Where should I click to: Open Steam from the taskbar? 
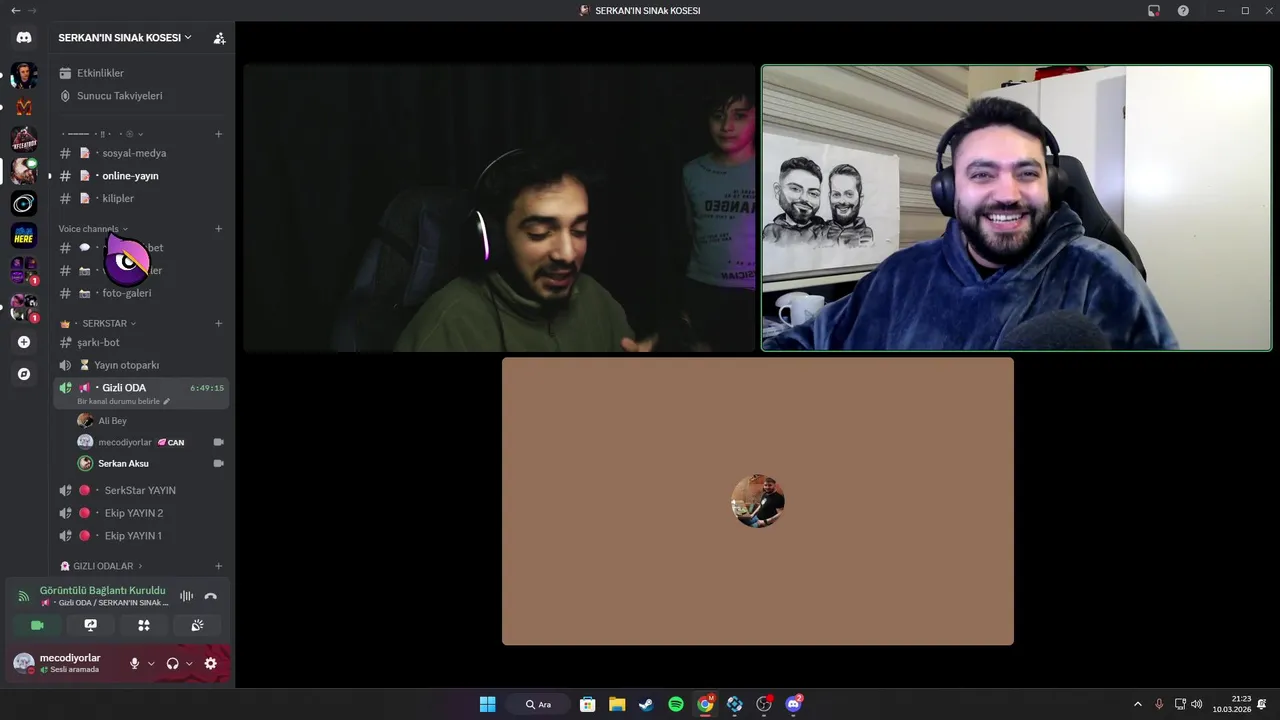click(646, 704)
